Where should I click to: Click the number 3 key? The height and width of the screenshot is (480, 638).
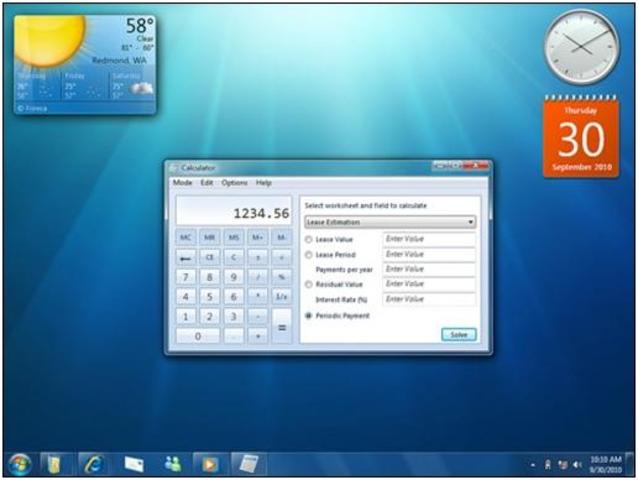pos(234,316)
